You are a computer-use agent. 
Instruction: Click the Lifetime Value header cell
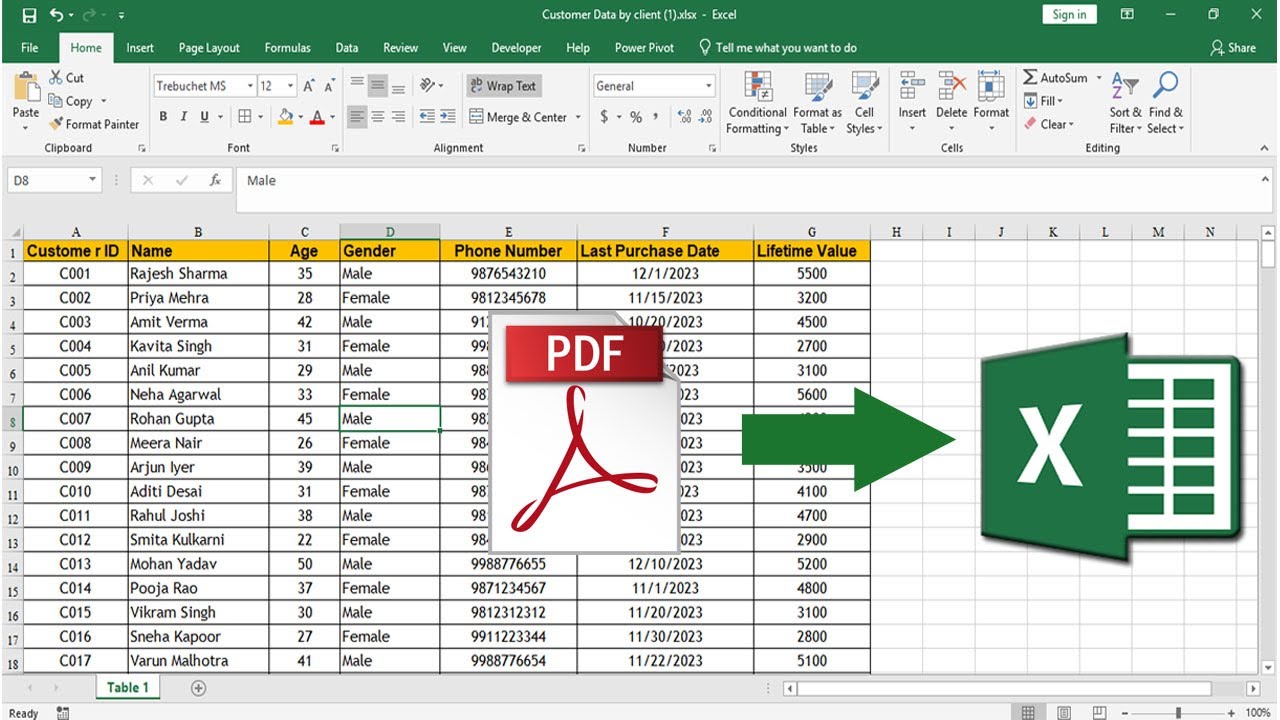point(812,250)
